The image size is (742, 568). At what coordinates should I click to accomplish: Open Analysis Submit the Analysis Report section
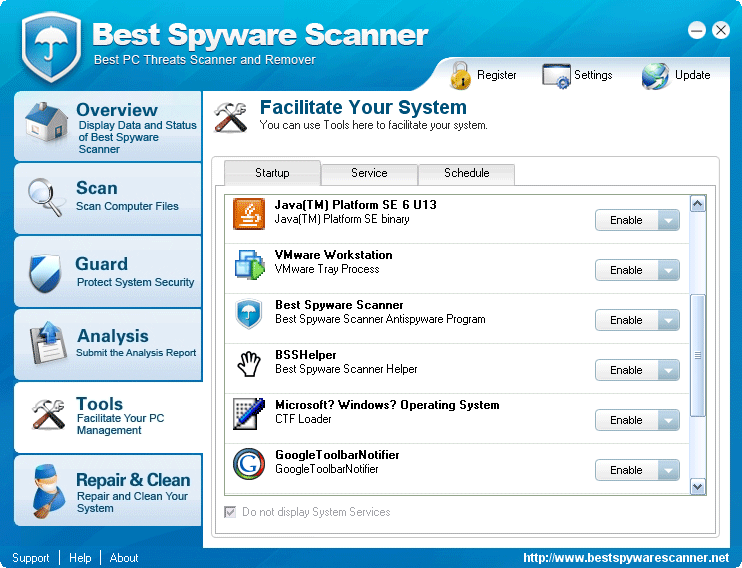(x=108, y=344)
